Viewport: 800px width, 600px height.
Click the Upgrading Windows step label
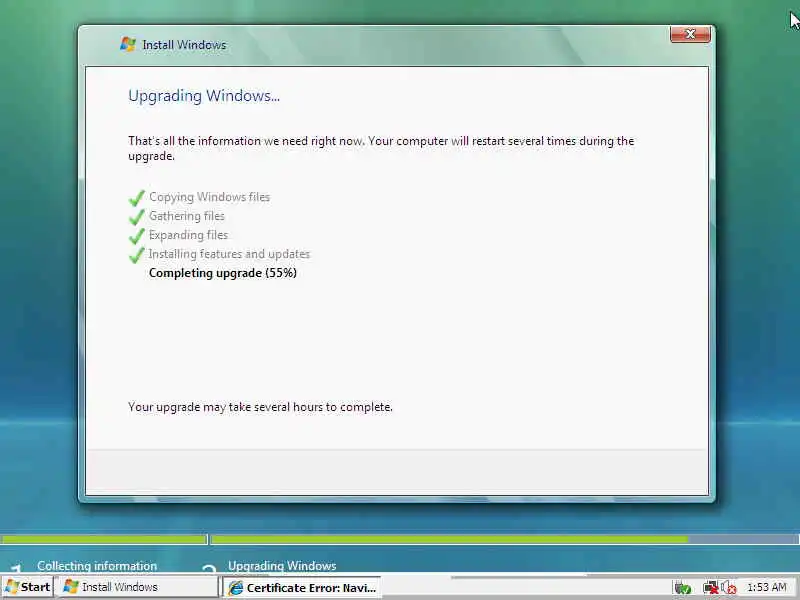pyautogui.click(x=282, y=565)
